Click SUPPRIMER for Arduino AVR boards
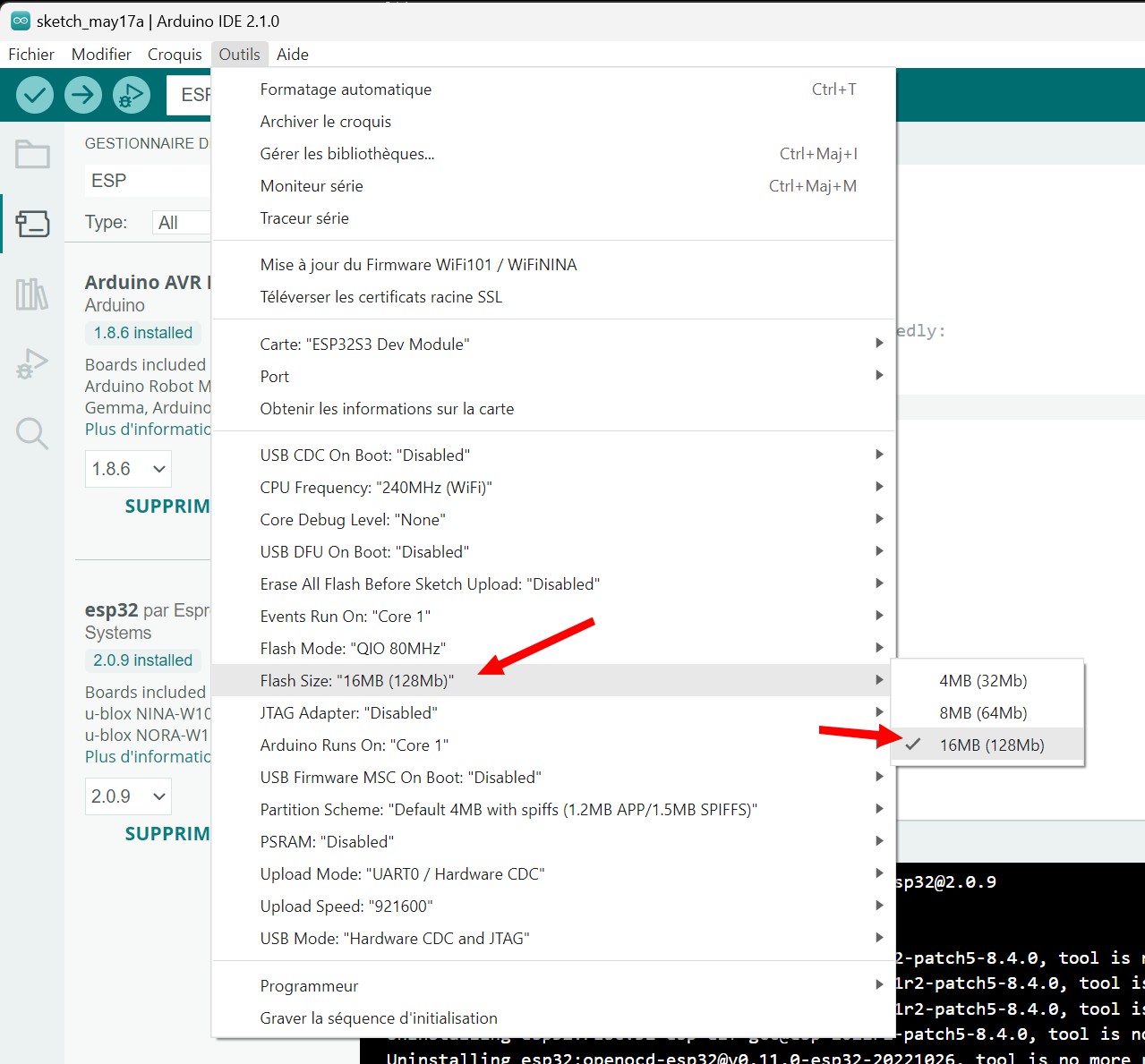Screen dimensions: 1145x1064 pyautogui.click(x=167, y=506)
